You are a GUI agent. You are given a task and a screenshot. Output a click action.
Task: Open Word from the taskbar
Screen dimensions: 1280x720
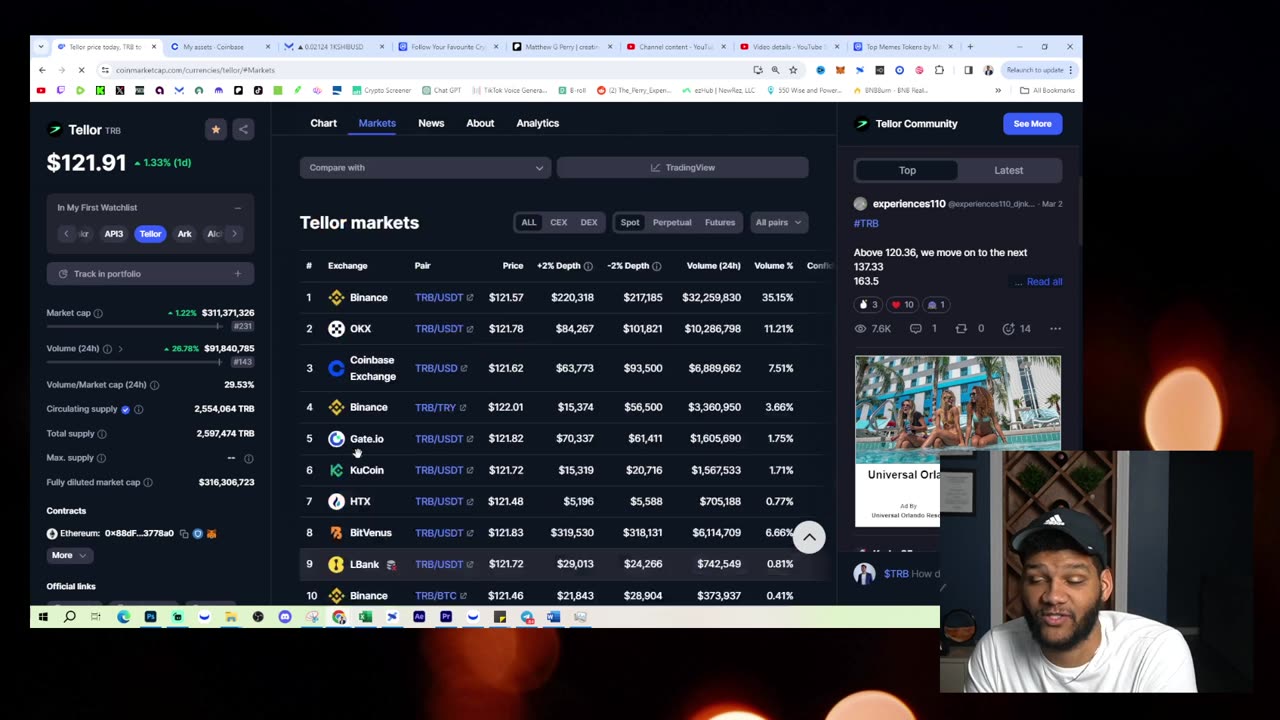[553, 617]
